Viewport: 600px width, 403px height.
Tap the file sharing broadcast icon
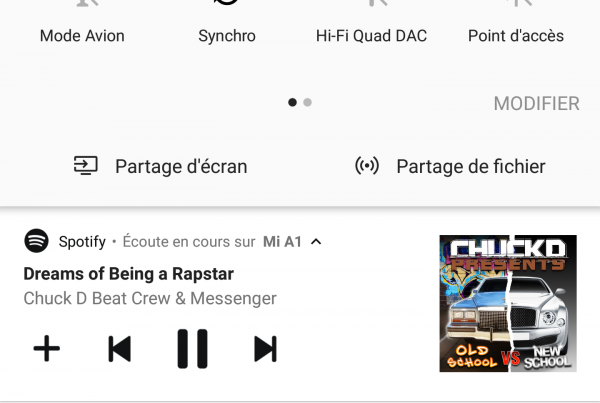(x=367, y=165)
